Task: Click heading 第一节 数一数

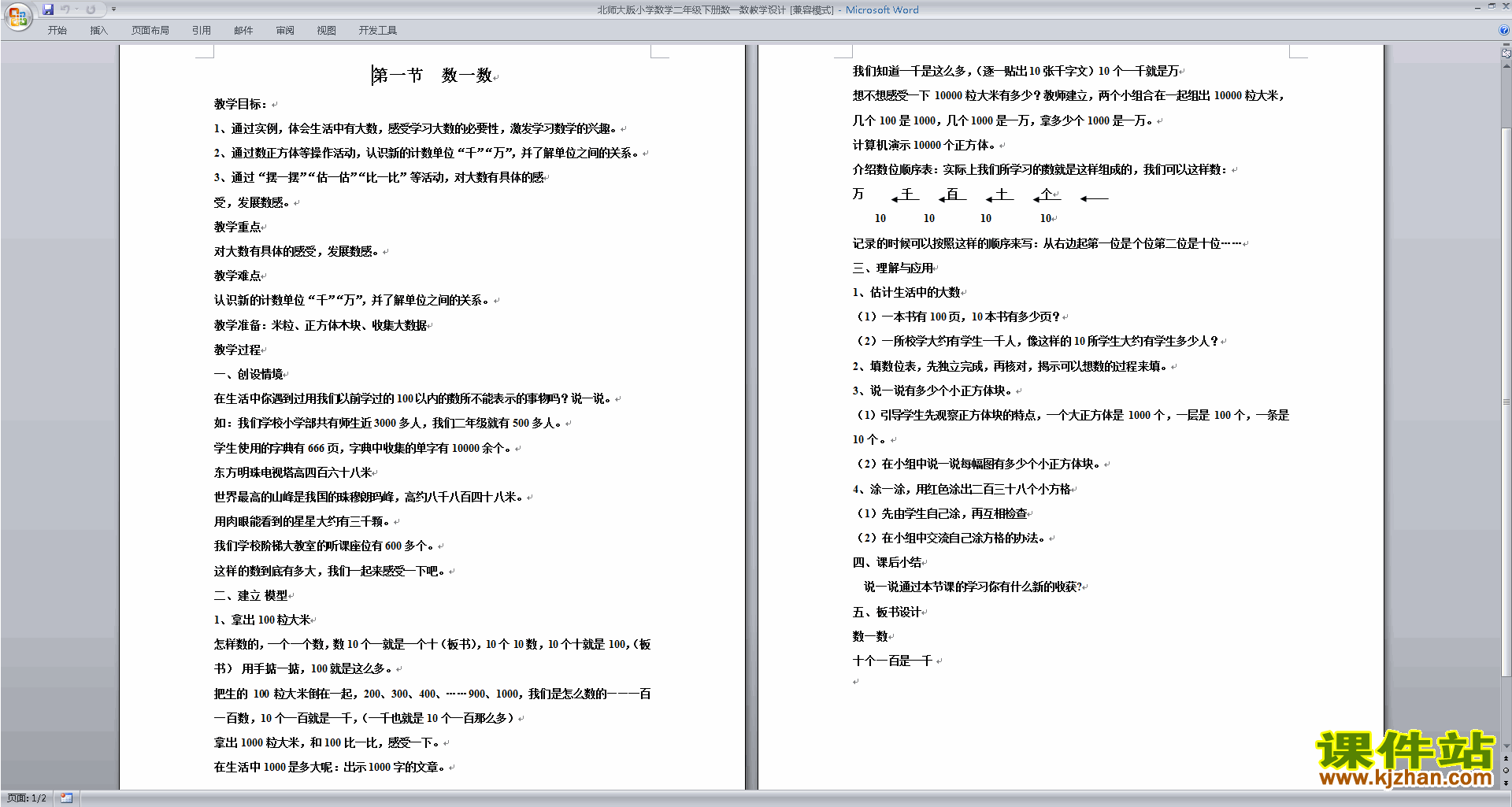Action: (432, 76)
